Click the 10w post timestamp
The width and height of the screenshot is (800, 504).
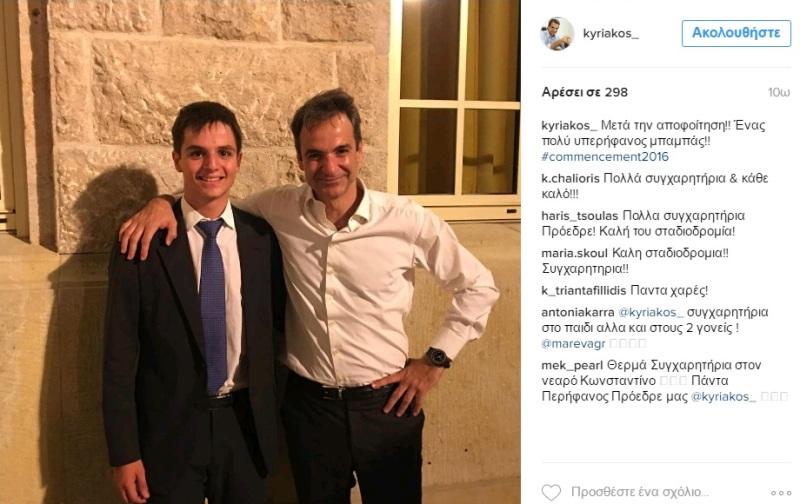(x=779, y=93)
